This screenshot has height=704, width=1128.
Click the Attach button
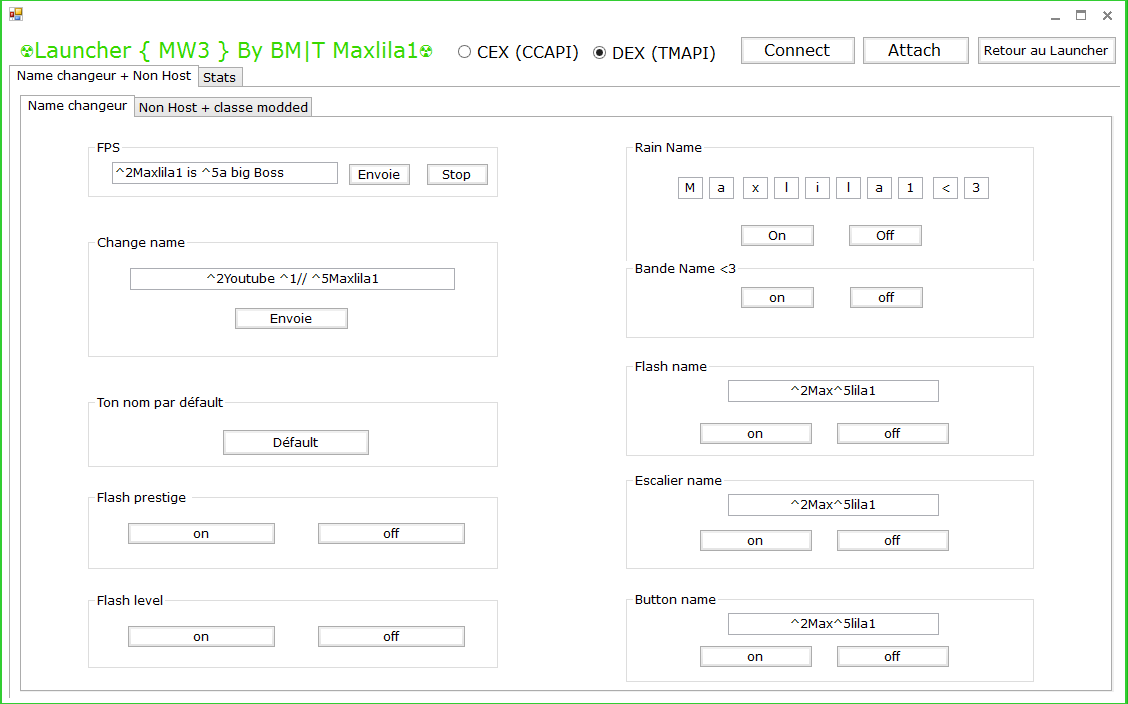click(x=915, y=50)
